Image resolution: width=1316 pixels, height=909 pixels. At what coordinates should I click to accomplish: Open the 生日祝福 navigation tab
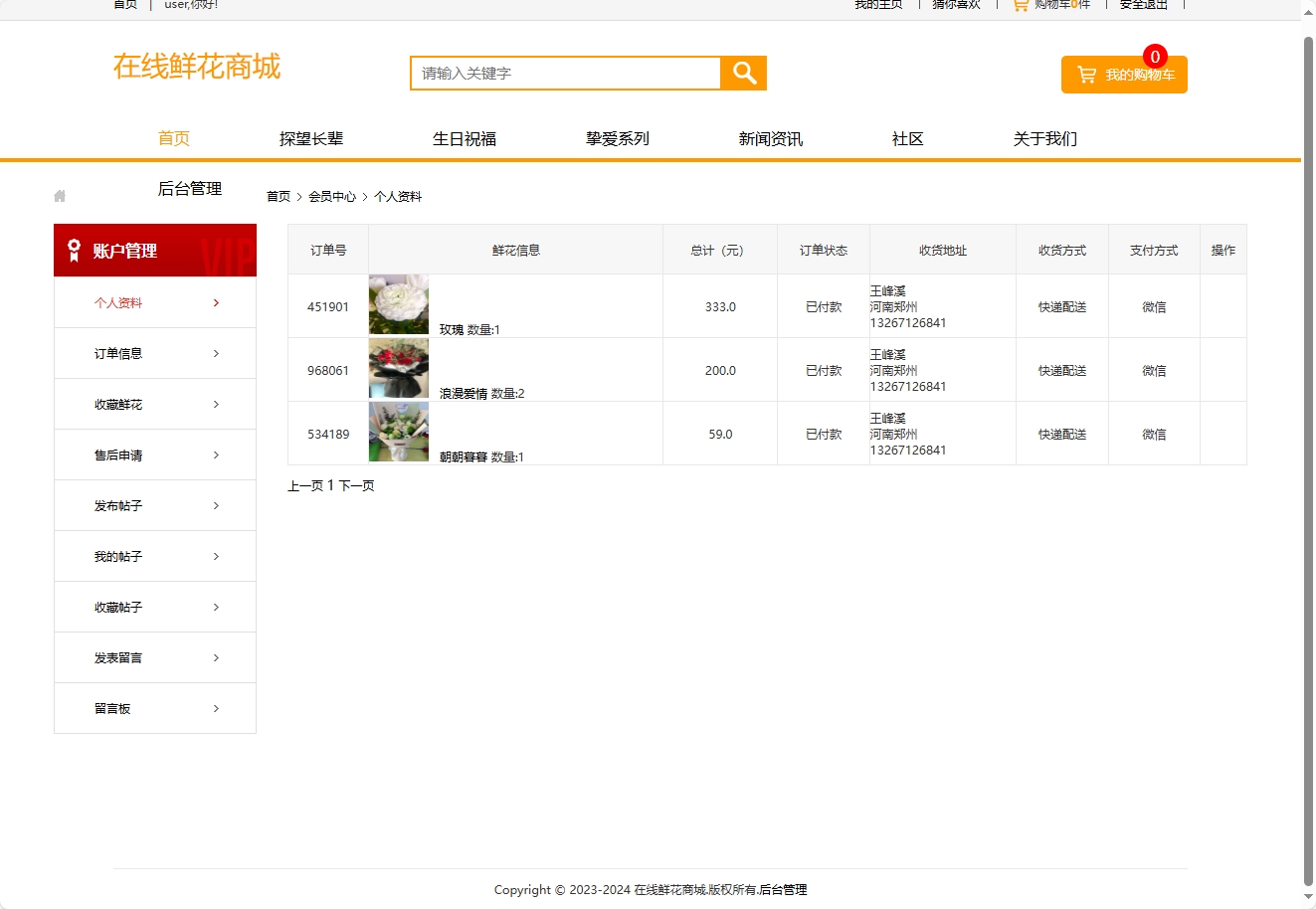tap(464, 139)
